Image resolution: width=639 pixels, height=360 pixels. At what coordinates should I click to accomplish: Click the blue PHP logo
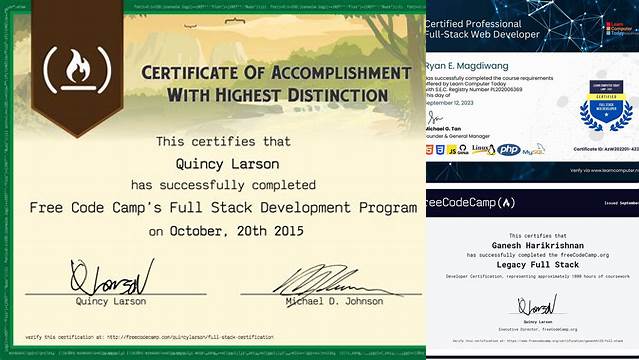(509, 150)
